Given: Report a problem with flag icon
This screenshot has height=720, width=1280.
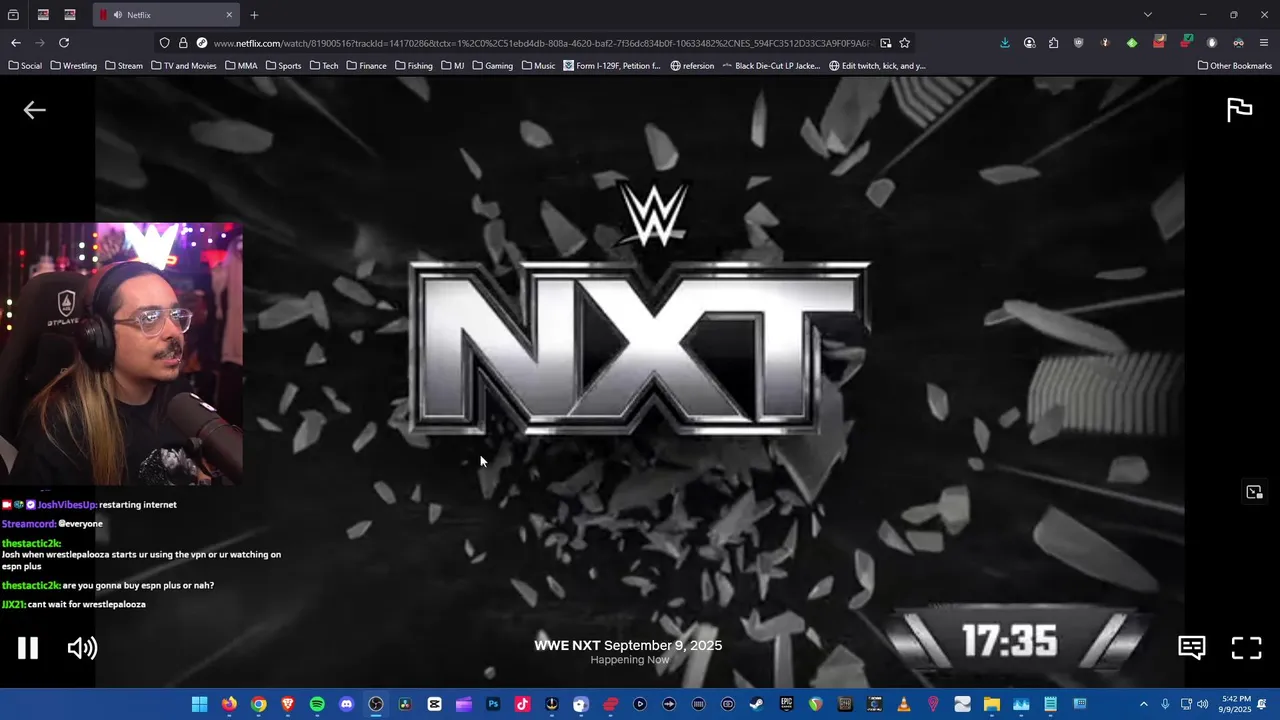Looking at the screenshot, I should (x=1240, y=110).
